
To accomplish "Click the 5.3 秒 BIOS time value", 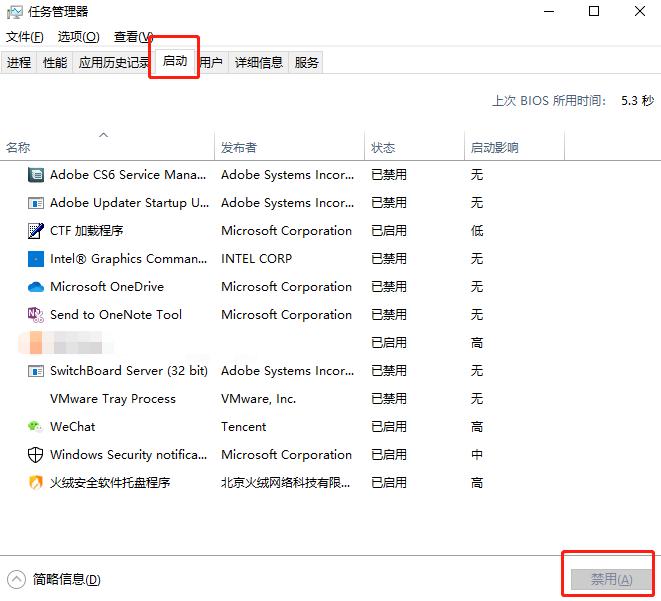I will tap(637, 101).
